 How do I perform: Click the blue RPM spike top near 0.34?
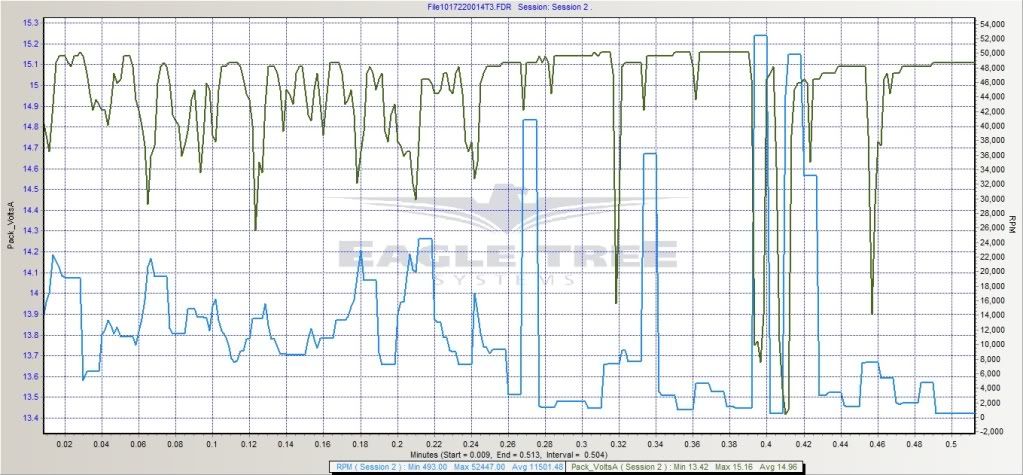(649, 154)
